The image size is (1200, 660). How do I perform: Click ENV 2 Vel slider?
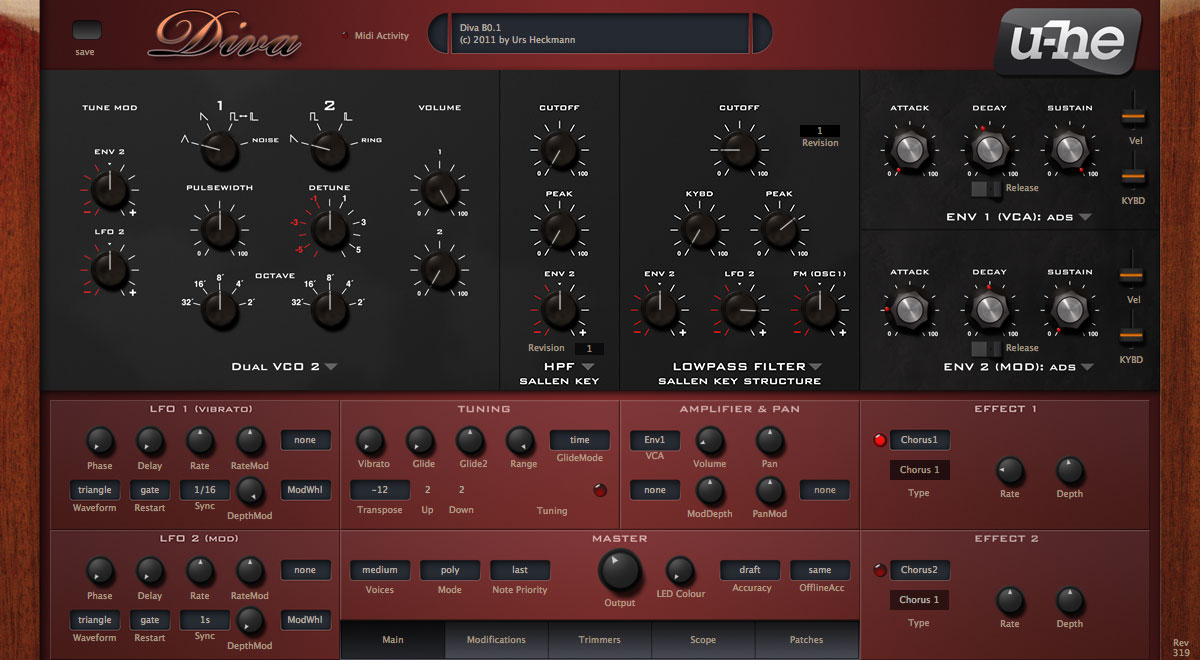tap(1132, 276)
